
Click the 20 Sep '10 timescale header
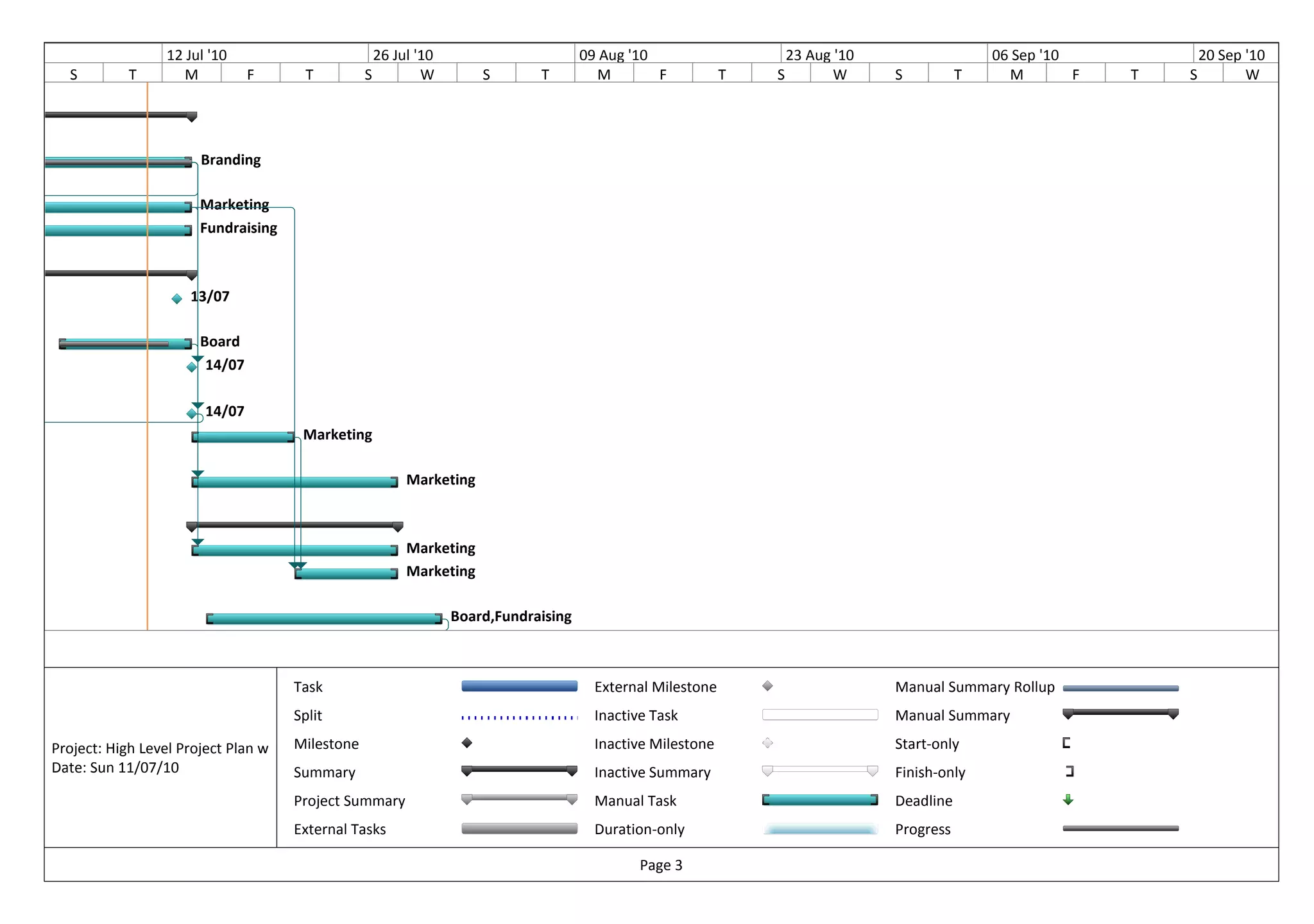click(1236, 55)
